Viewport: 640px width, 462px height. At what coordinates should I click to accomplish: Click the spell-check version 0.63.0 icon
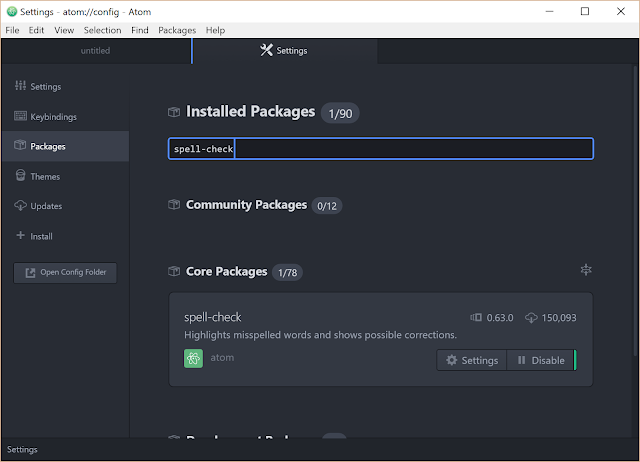pyautogui.click(x=476, y=317)
